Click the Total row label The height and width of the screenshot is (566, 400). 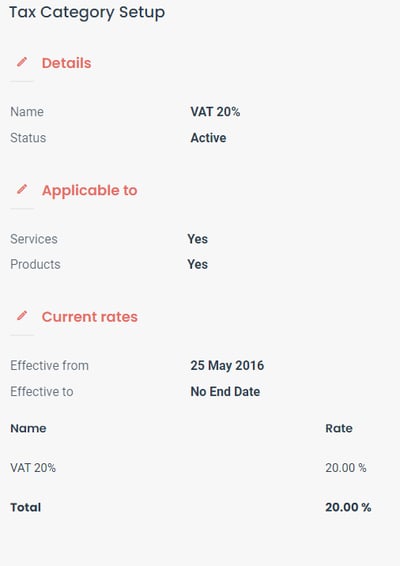26,508
